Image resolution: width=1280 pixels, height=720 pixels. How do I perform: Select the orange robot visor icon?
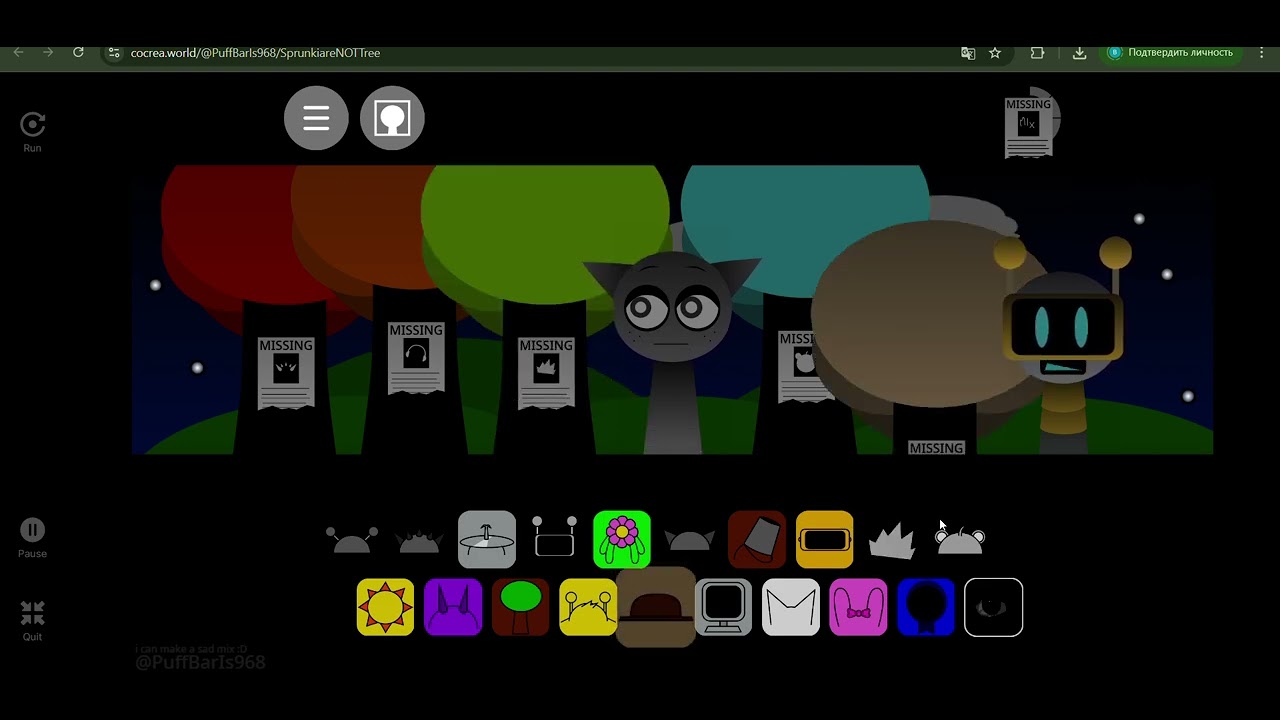pos(825,540)
